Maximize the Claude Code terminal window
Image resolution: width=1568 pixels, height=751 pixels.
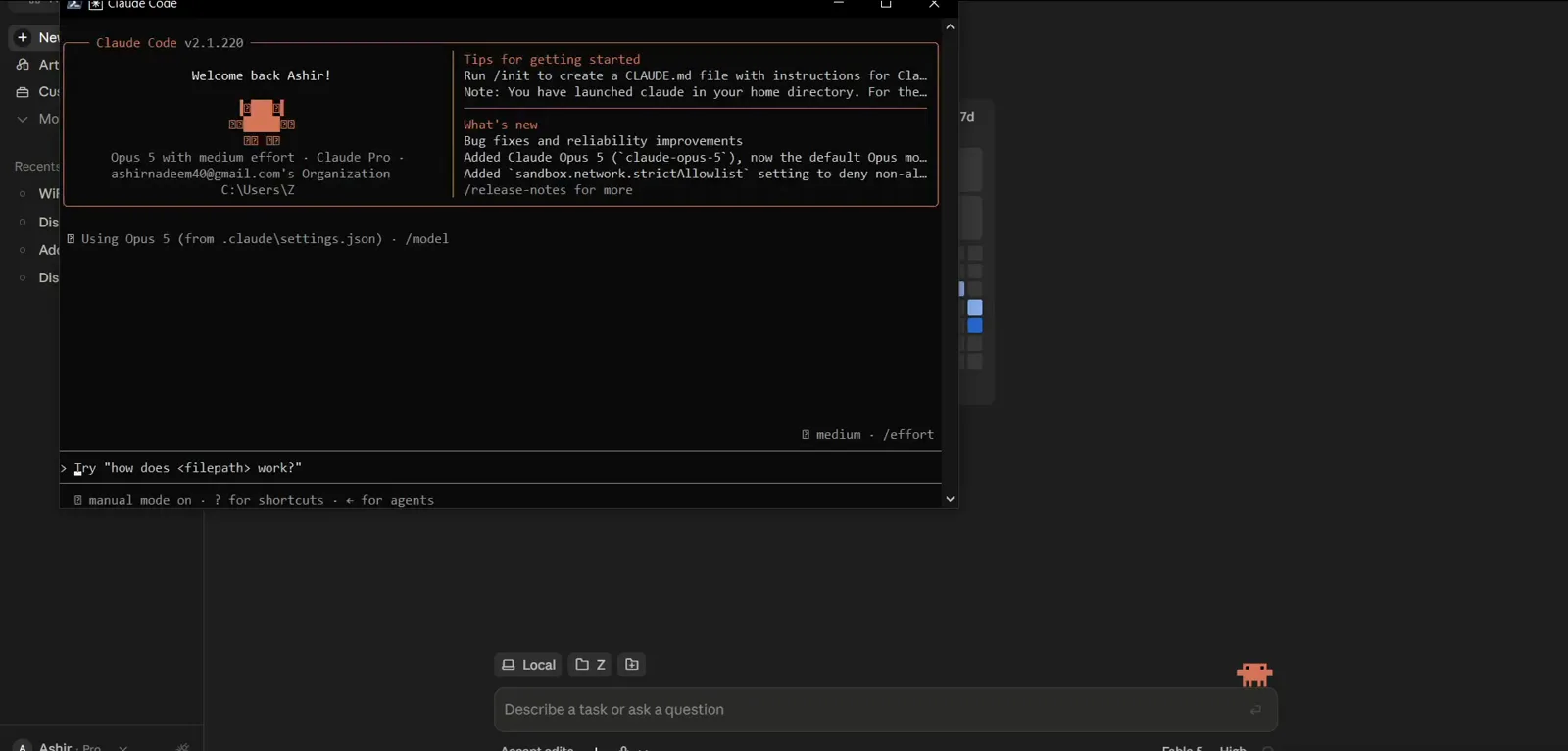(x=886, y=5)
